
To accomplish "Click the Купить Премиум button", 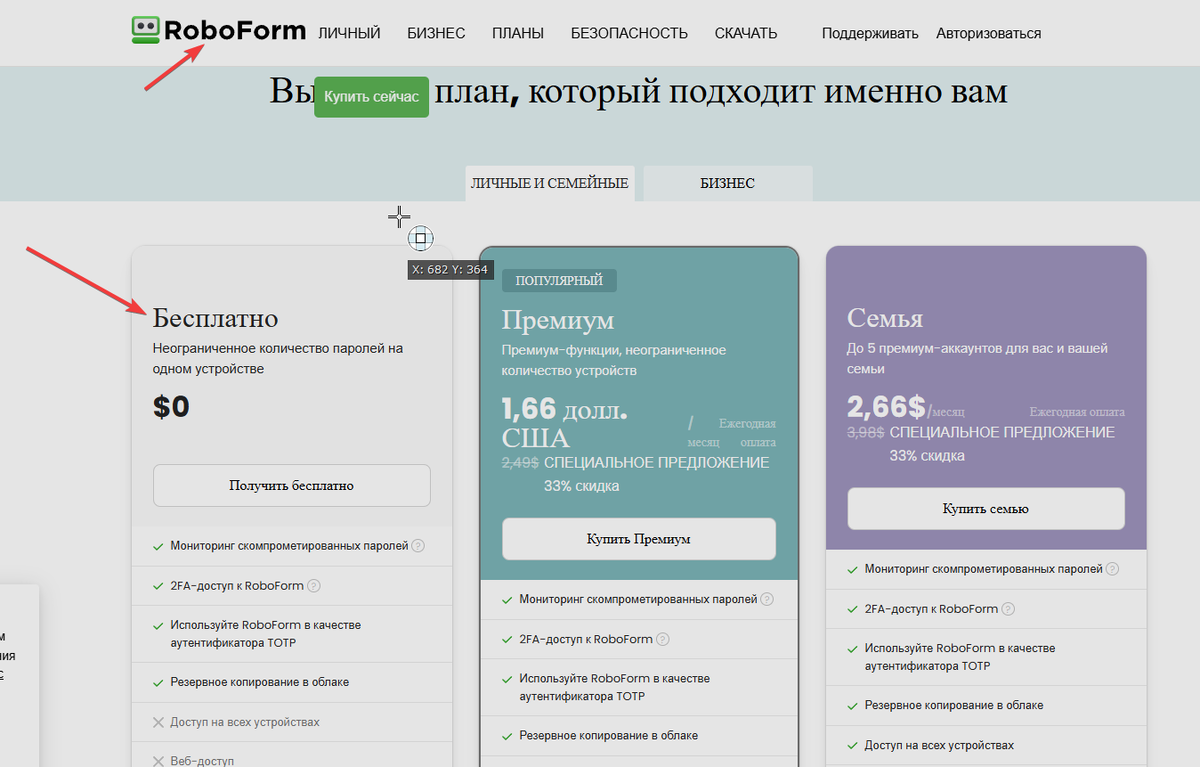I will (638, 538).
